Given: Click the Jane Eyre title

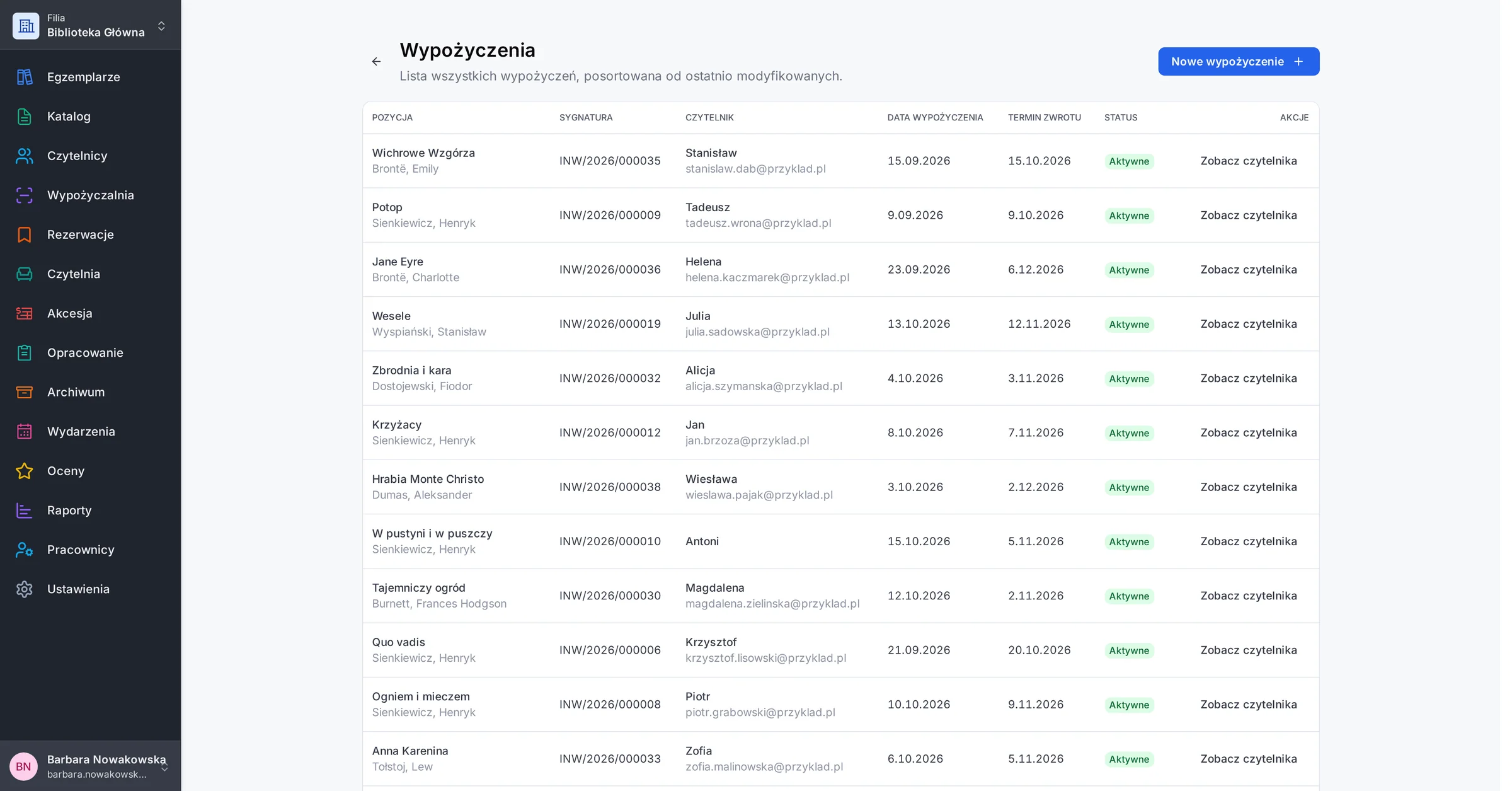Looking at the screenshot, I should pyautogui.click(x=398, y=262).
